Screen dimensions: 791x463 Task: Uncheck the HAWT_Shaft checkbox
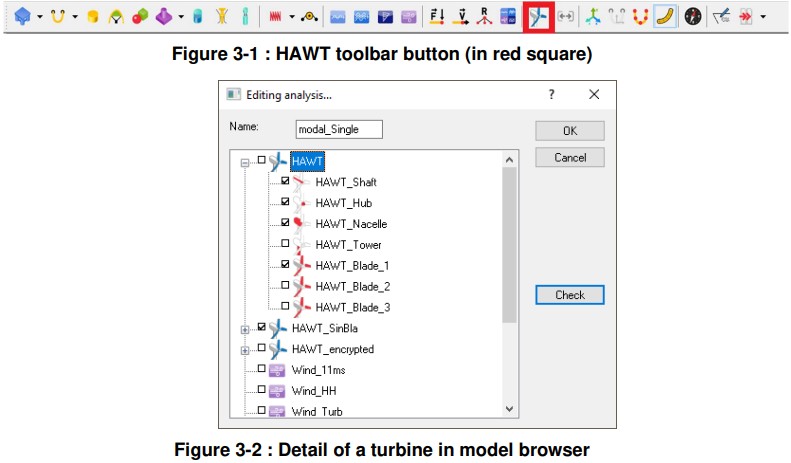pyautogui.click(x=285, y=182)
